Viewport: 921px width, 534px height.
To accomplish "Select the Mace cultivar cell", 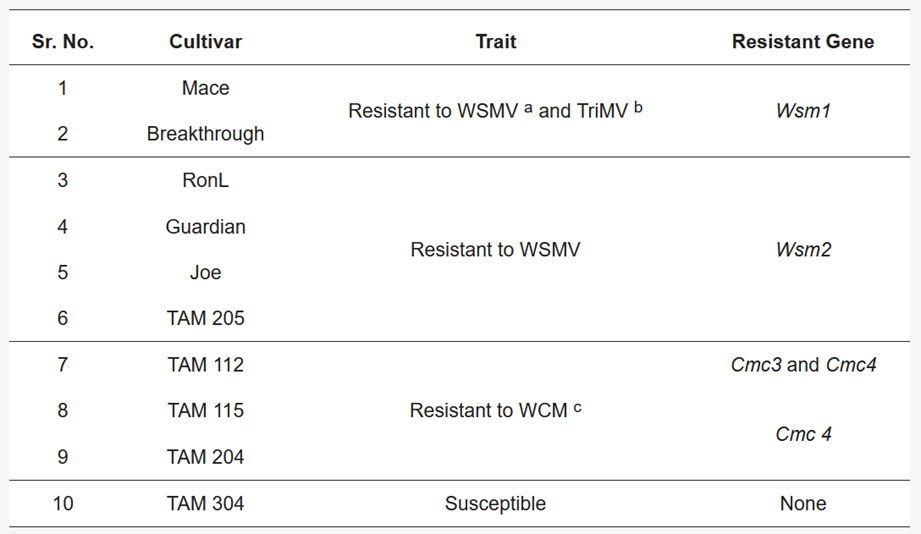I will (x=205, y=88).
